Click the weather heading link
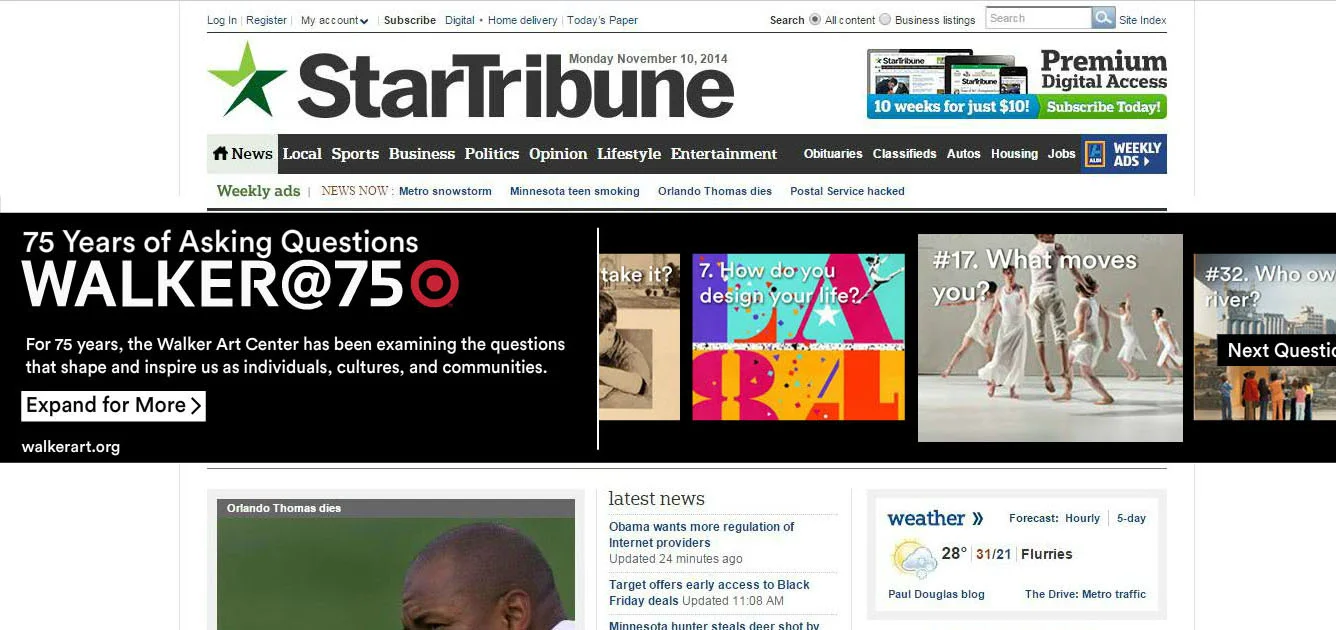 [926, 518]
